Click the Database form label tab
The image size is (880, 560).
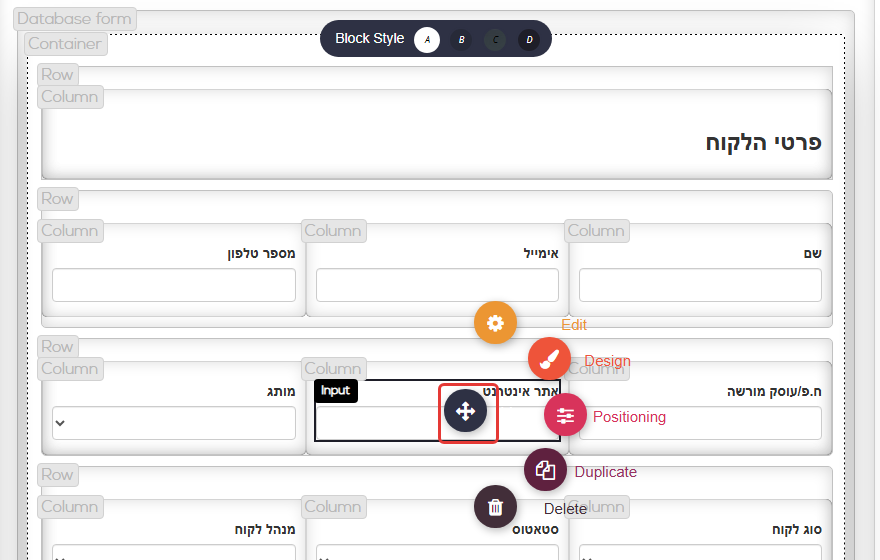75,19
